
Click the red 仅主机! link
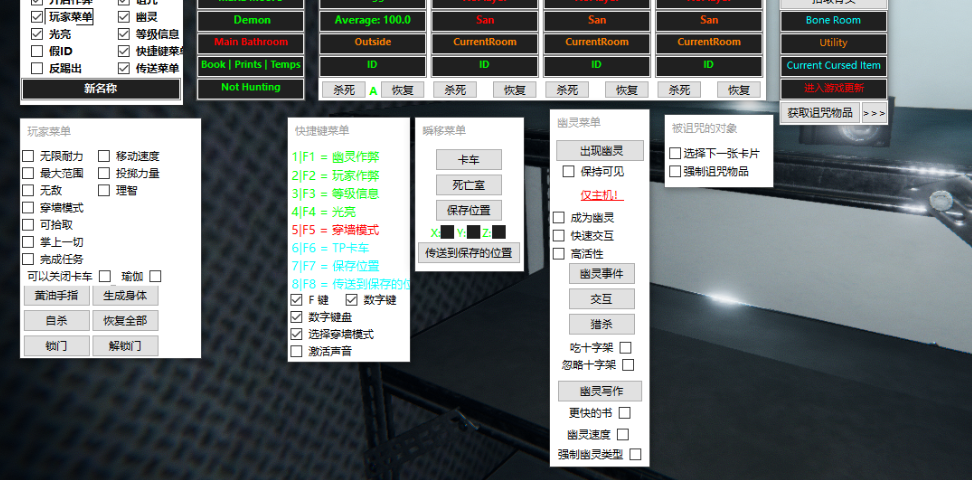[601, 195]
